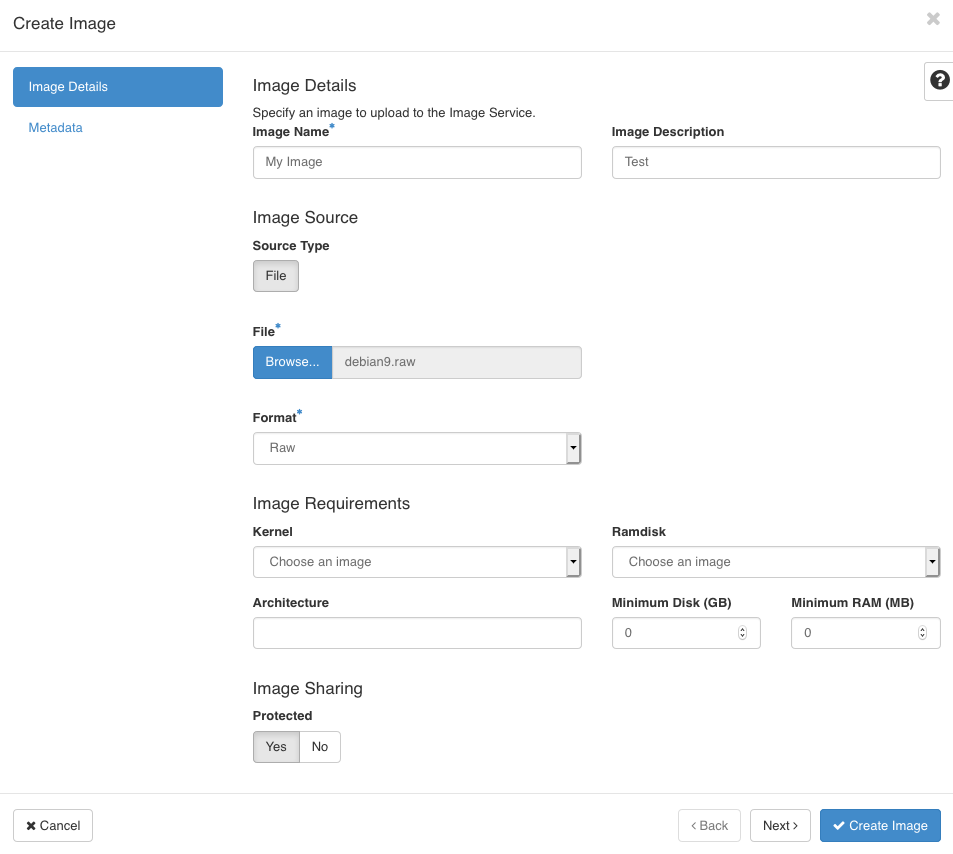Open the Ramdisk image dropdown
The image size is (953, 854).
click(775, 562)
